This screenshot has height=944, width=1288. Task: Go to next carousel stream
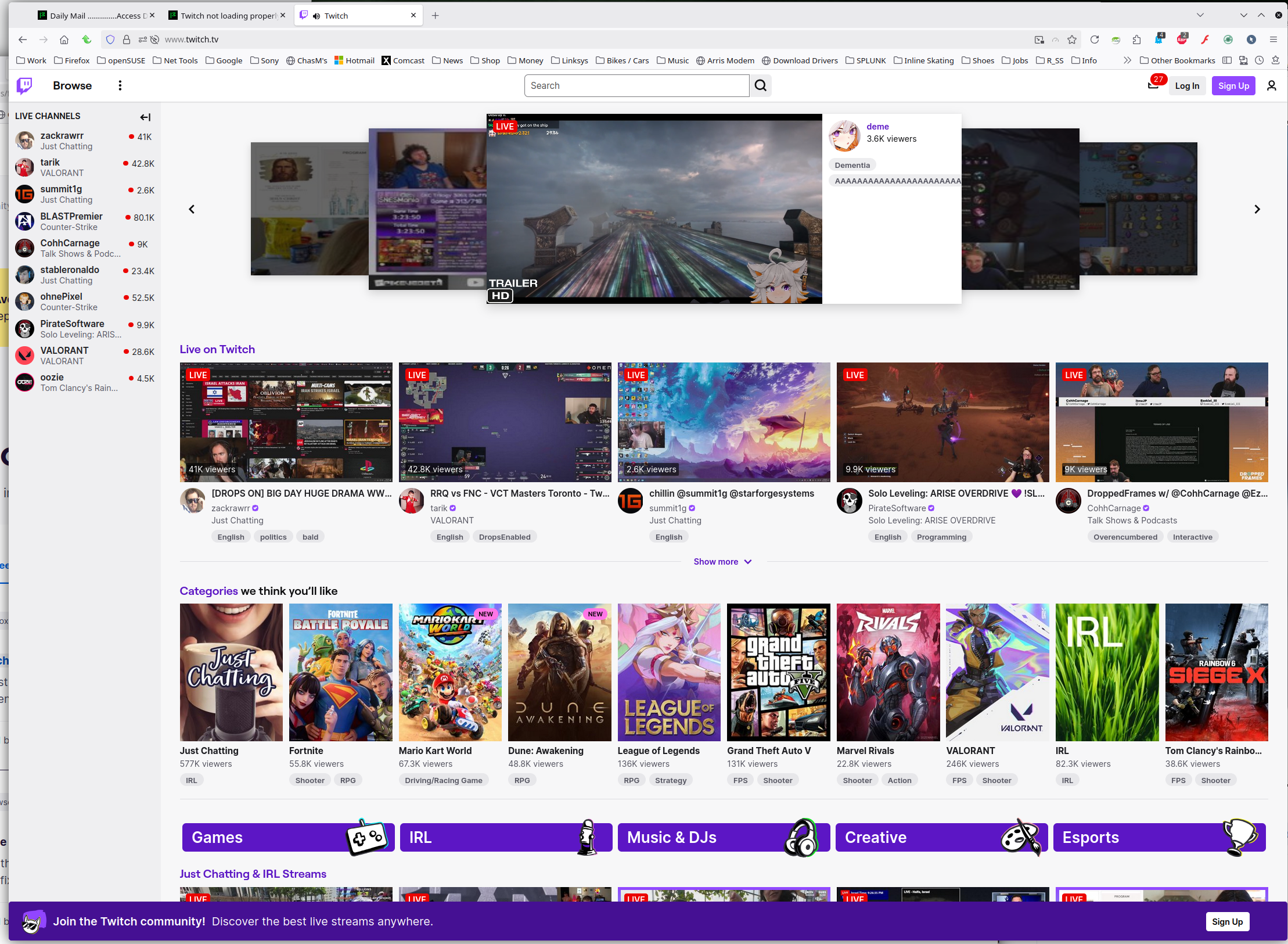pyautogui.click(x=1257, y=209)
